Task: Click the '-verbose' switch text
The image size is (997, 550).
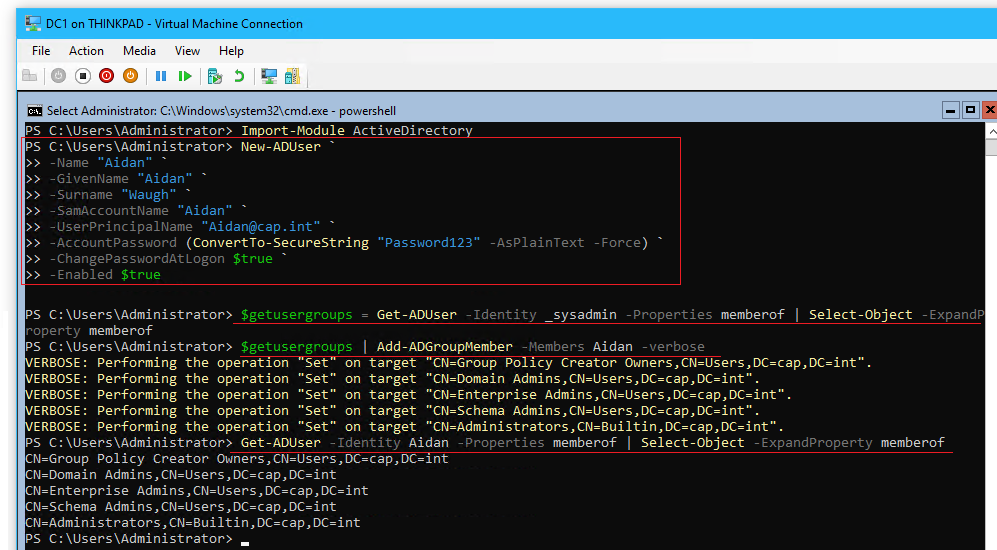Action: pyautogui.click(x=673, y=347)
